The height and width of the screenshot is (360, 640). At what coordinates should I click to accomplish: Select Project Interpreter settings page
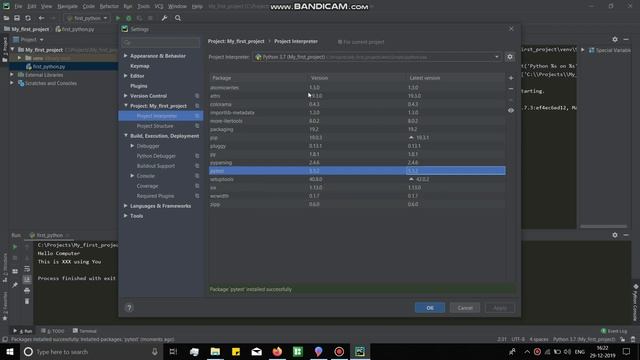click(x=161, y=116)
